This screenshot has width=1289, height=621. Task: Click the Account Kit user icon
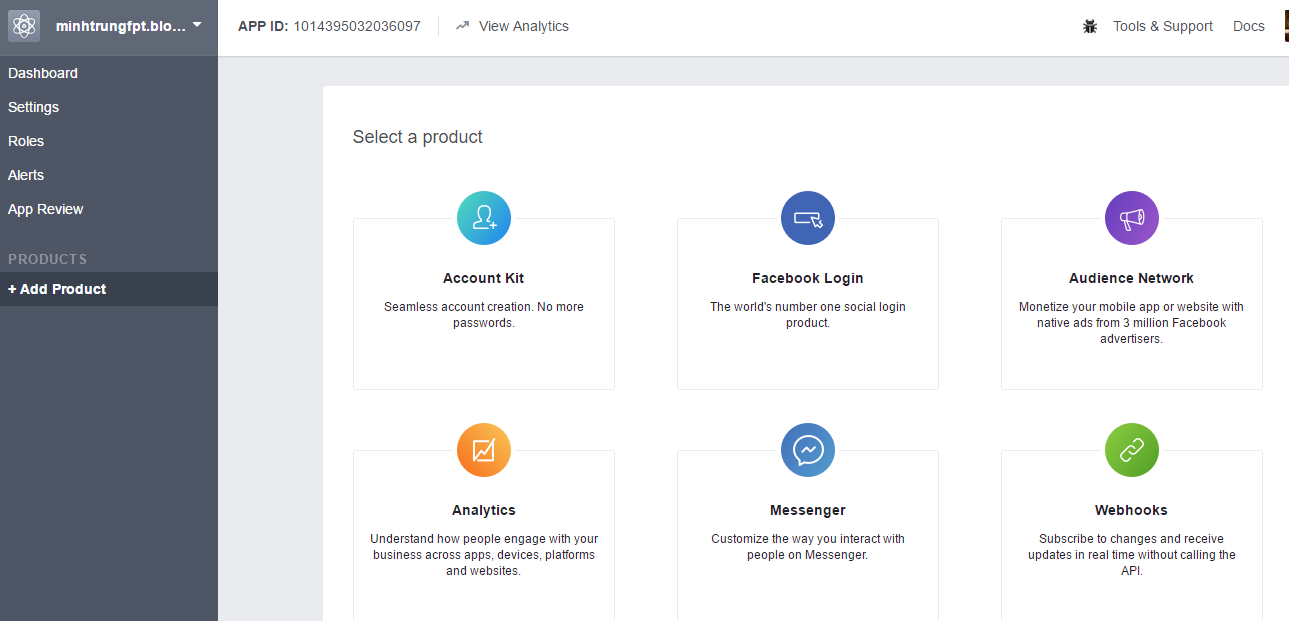[x=484, y=218]
